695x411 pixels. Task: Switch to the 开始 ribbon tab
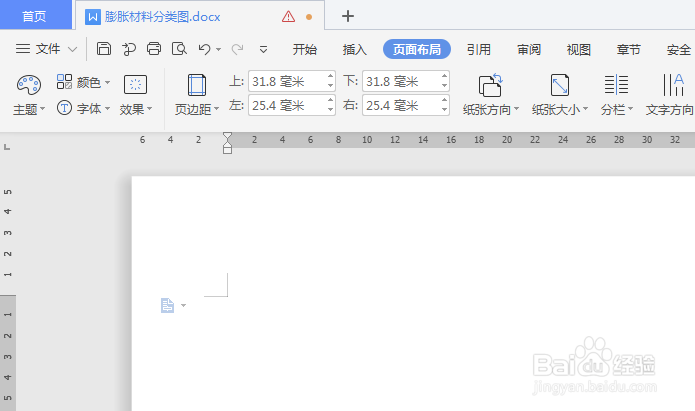305,49
